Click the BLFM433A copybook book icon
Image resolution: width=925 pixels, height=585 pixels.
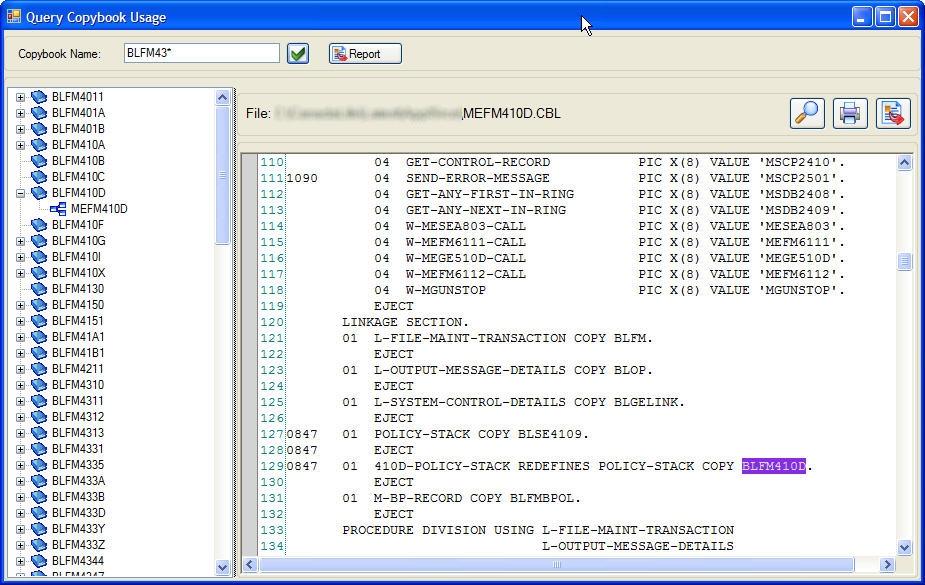pos(39,481)
